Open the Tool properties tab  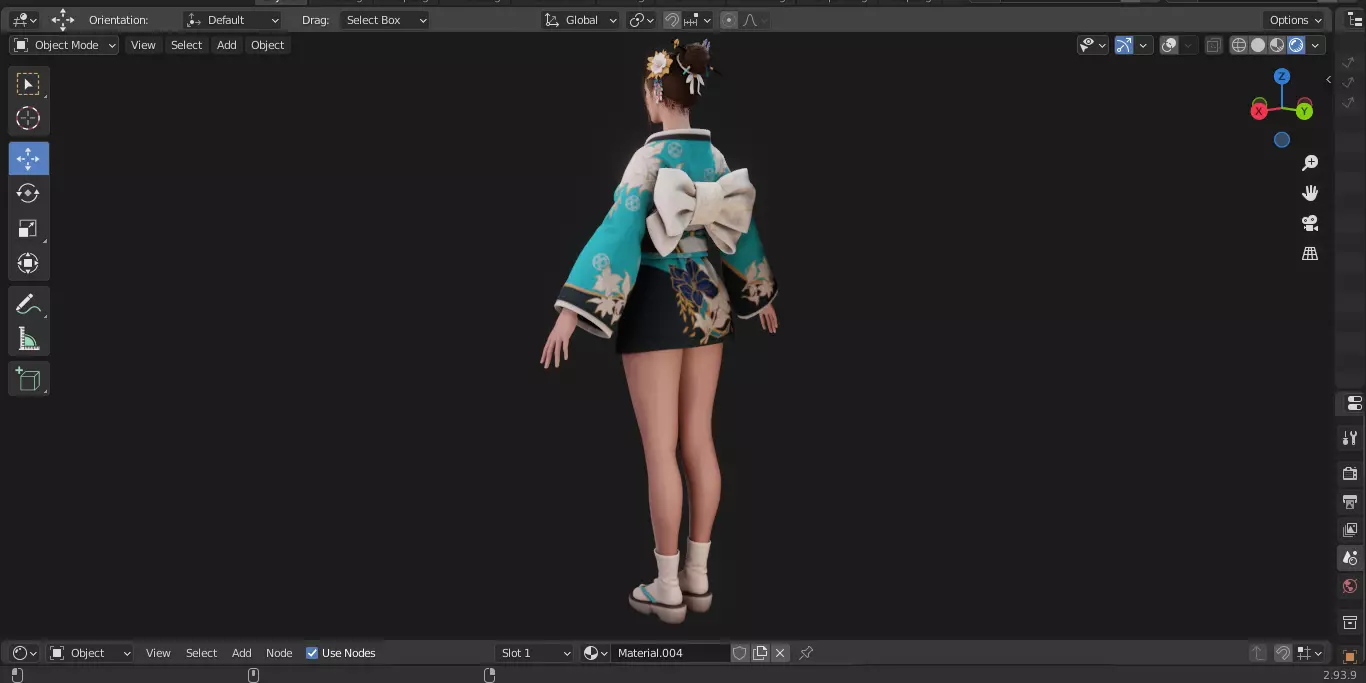coord(1350,438)
